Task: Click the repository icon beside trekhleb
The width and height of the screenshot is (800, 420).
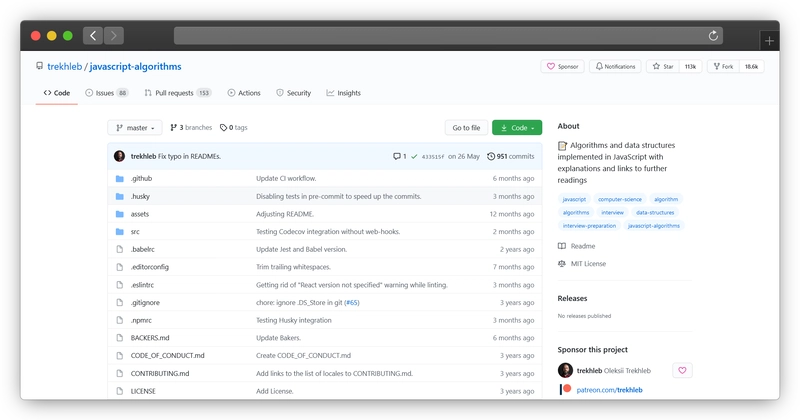Action: pyautogui.click(x=39, y=66)
